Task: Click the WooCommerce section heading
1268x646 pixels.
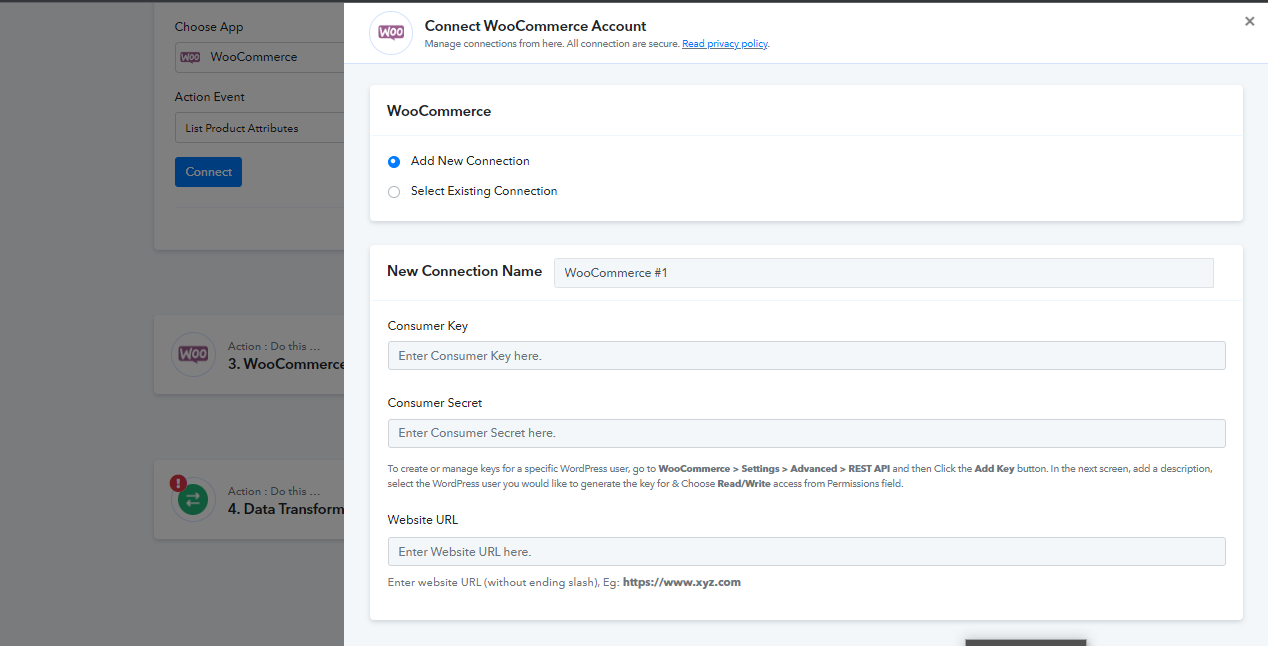Action: (x=439, y=111)
